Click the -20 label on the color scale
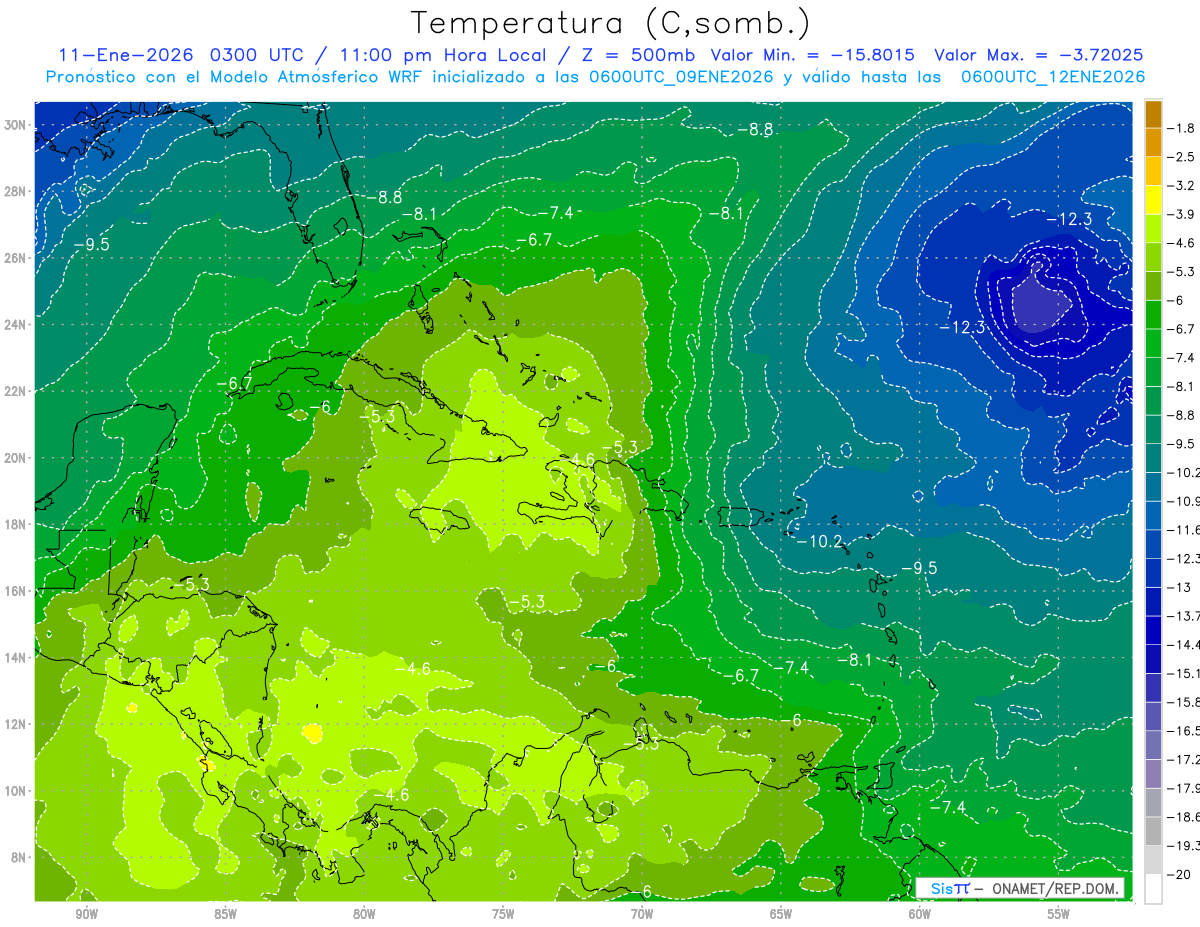Viewport: 1200px width, 927px height. [x=1179, y=875]
